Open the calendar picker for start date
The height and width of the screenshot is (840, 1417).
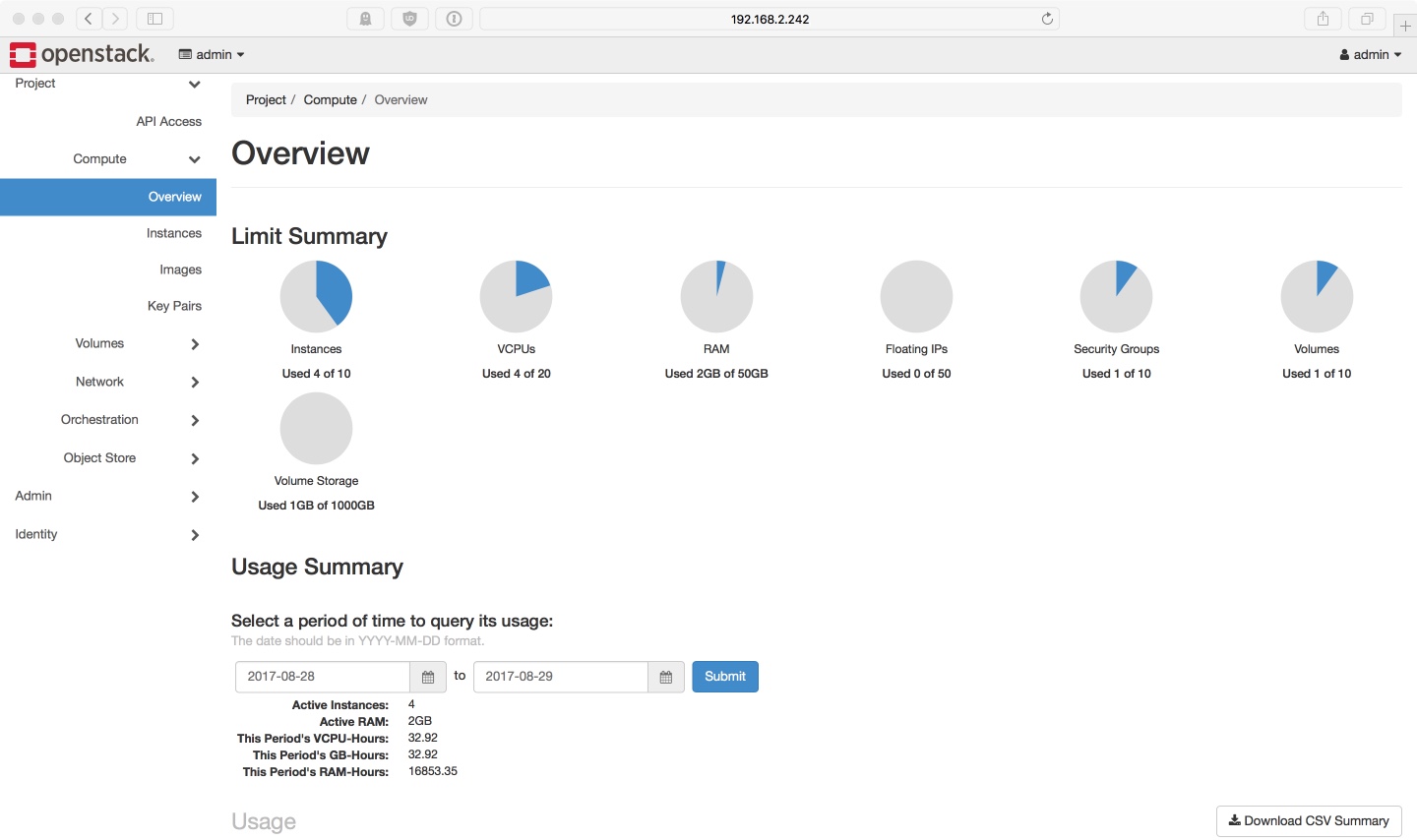(x=428, y=677)
